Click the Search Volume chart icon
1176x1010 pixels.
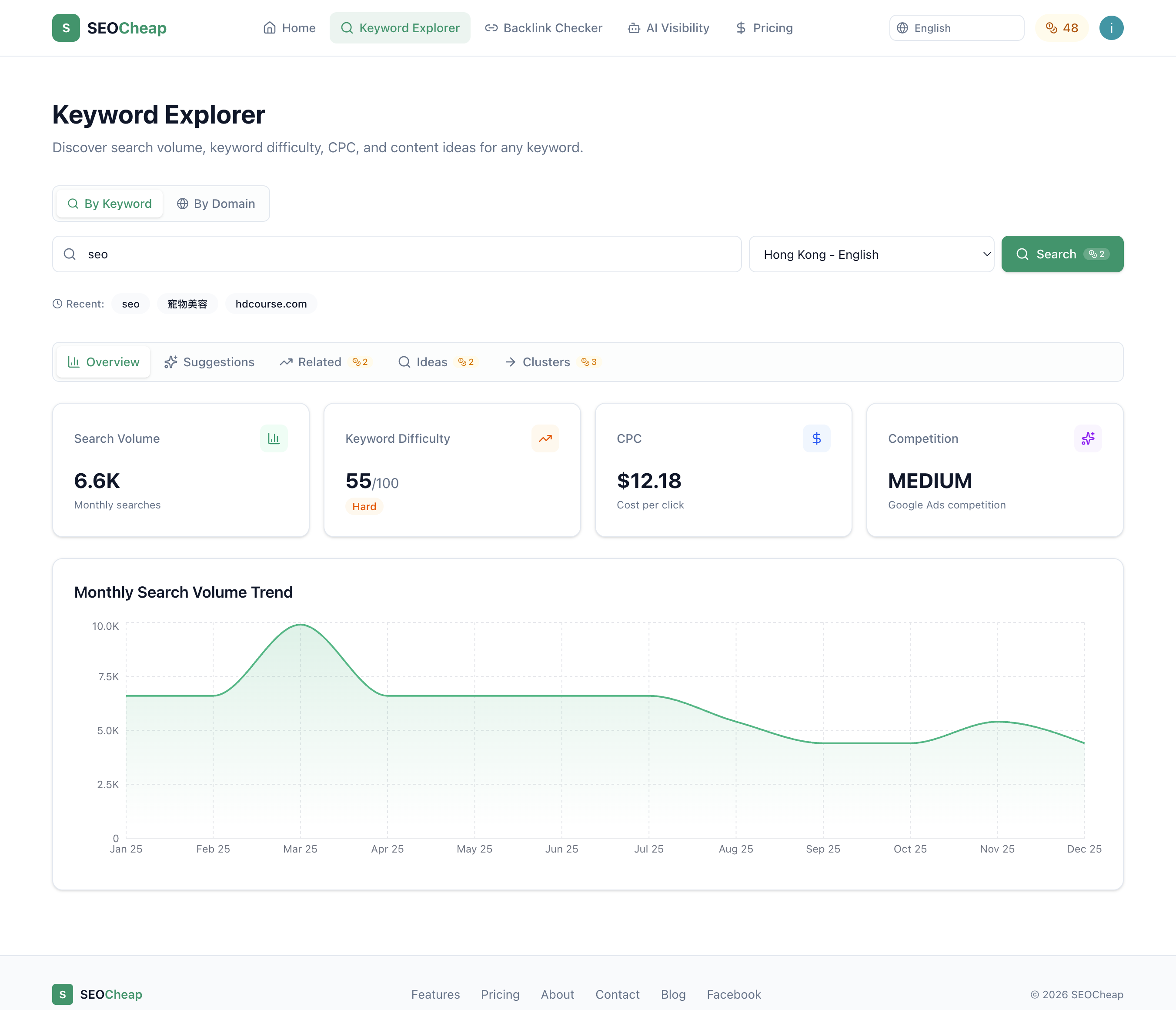pos(274,438)
